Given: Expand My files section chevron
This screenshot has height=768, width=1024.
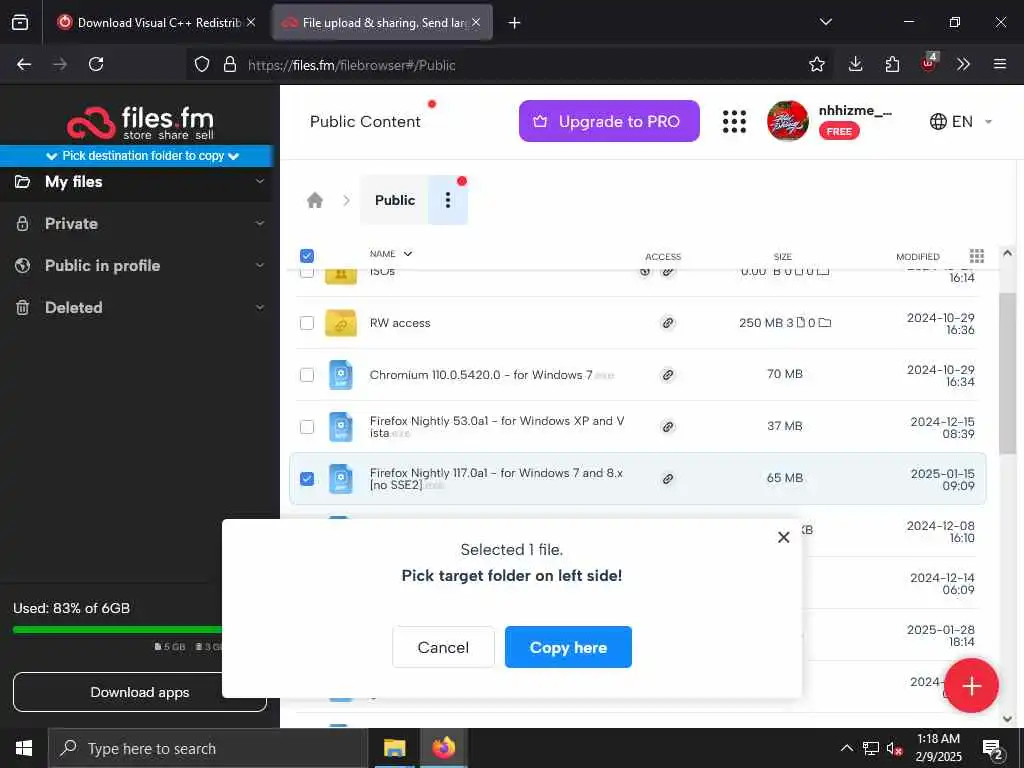Looking at the screenshot, I should (x=260, y=182).
